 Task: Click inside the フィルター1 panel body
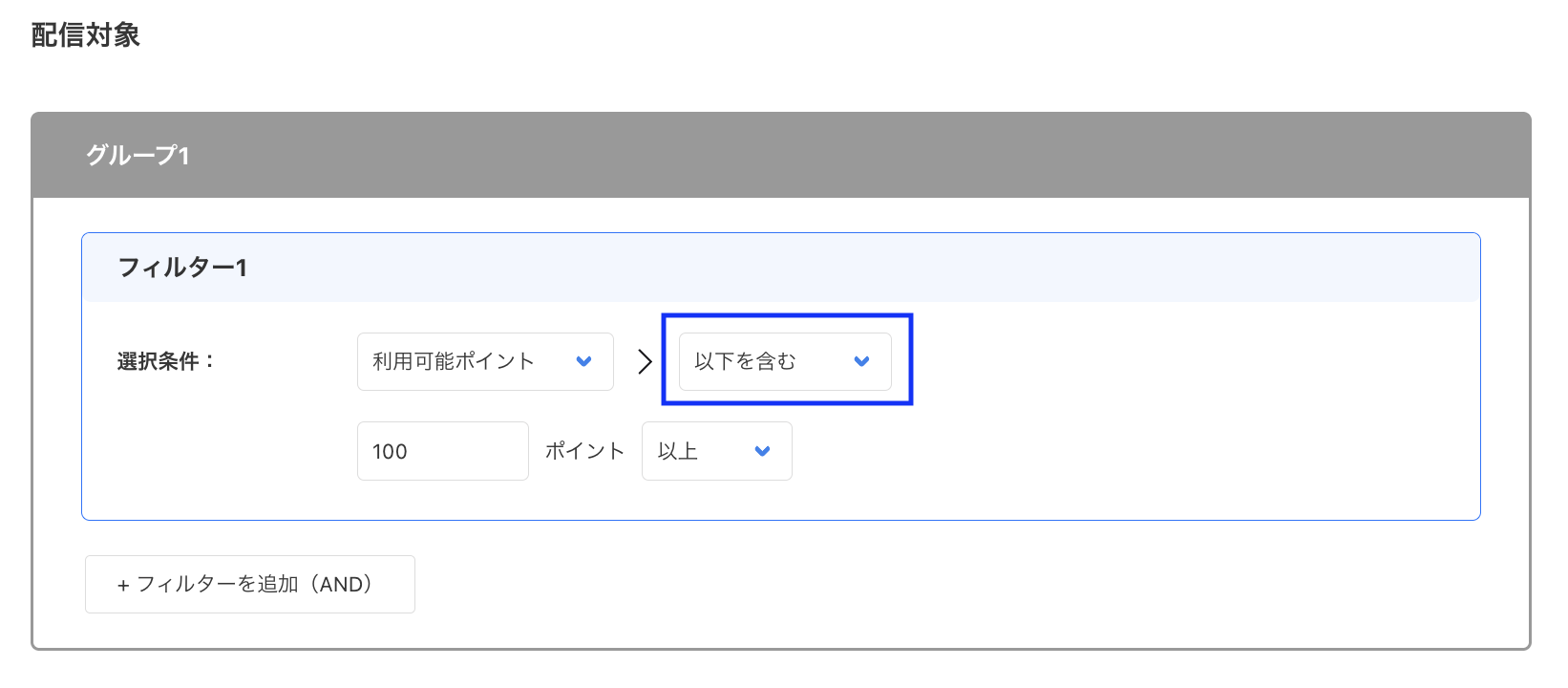(x=1146, y=449)
